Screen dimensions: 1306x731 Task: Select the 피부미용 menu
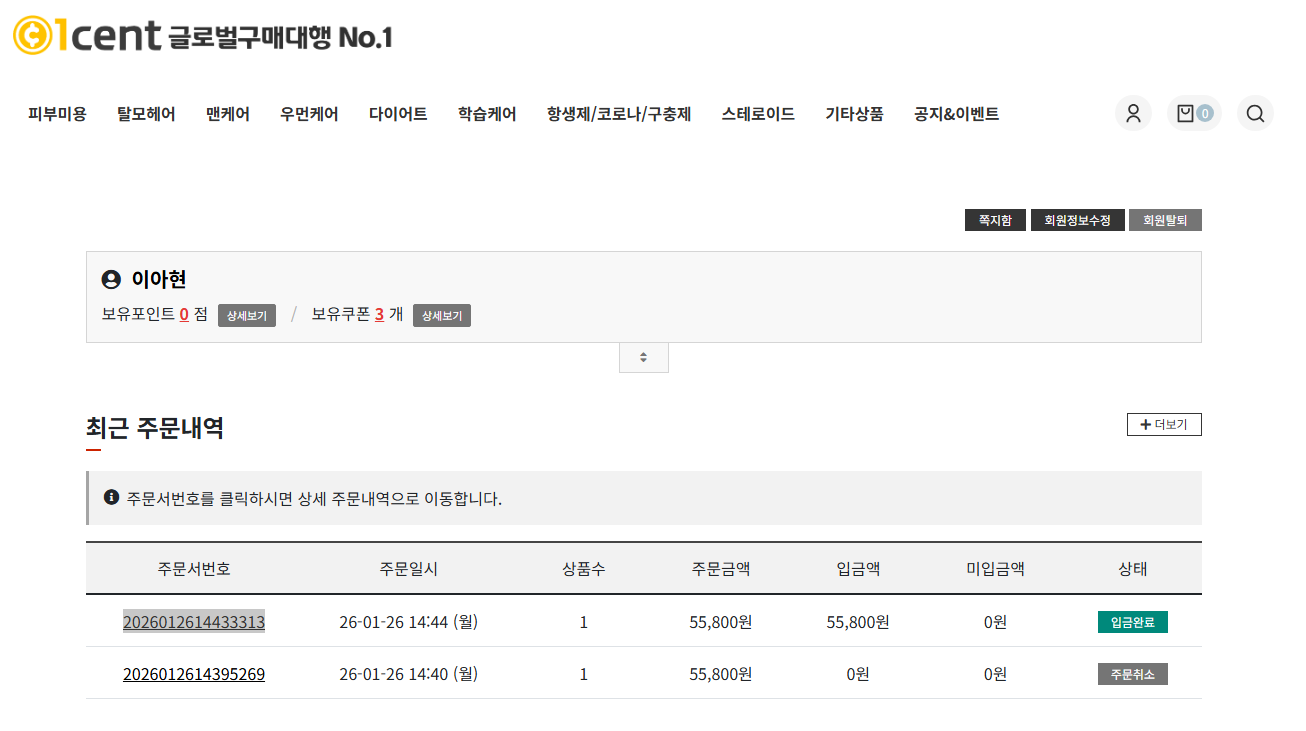click(x=57, y=114)
